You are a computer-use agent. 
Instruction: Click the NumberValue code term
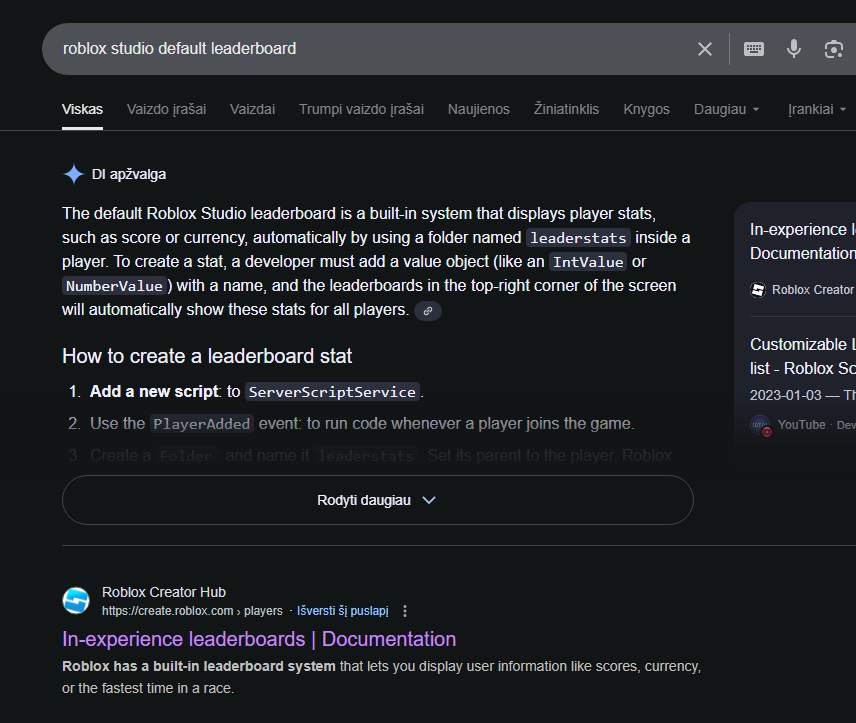pyautogui.click(x=114, y=286)
